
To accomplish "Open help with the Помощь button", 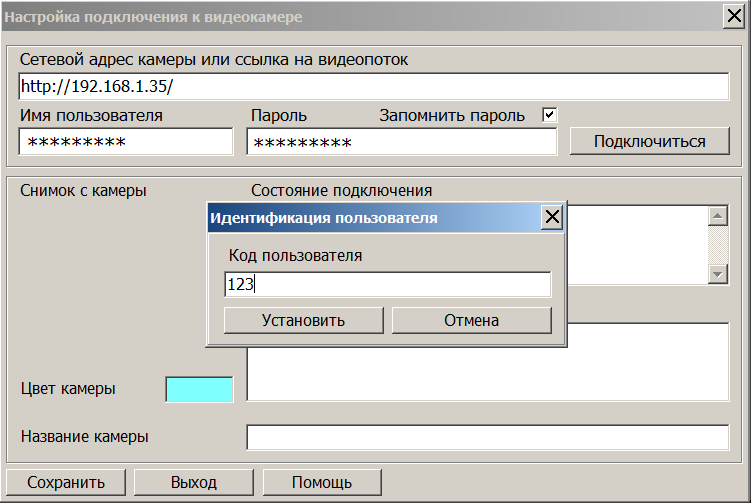I will (x=321, y=482).
